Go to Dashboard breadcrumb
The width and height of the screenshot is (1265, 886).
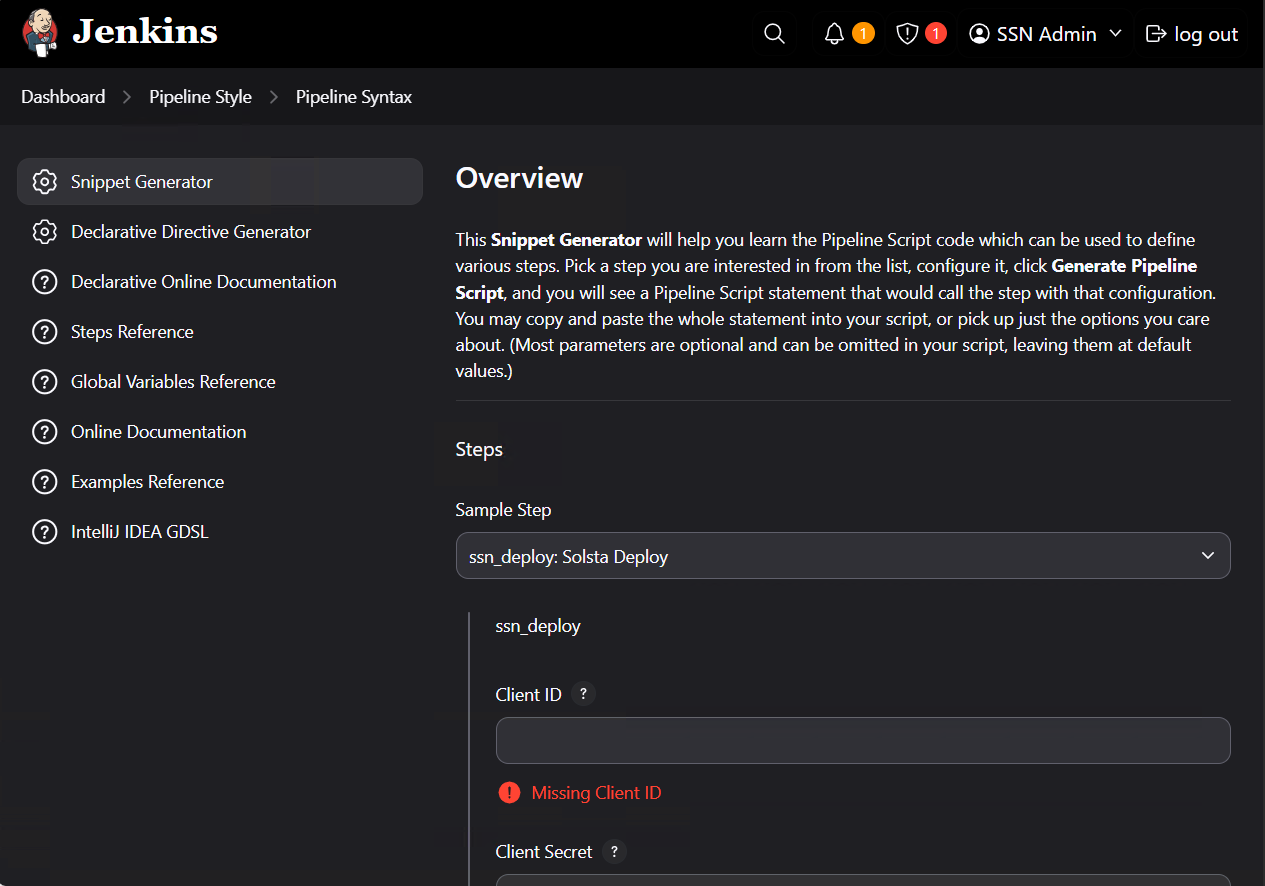click(63, 97)
